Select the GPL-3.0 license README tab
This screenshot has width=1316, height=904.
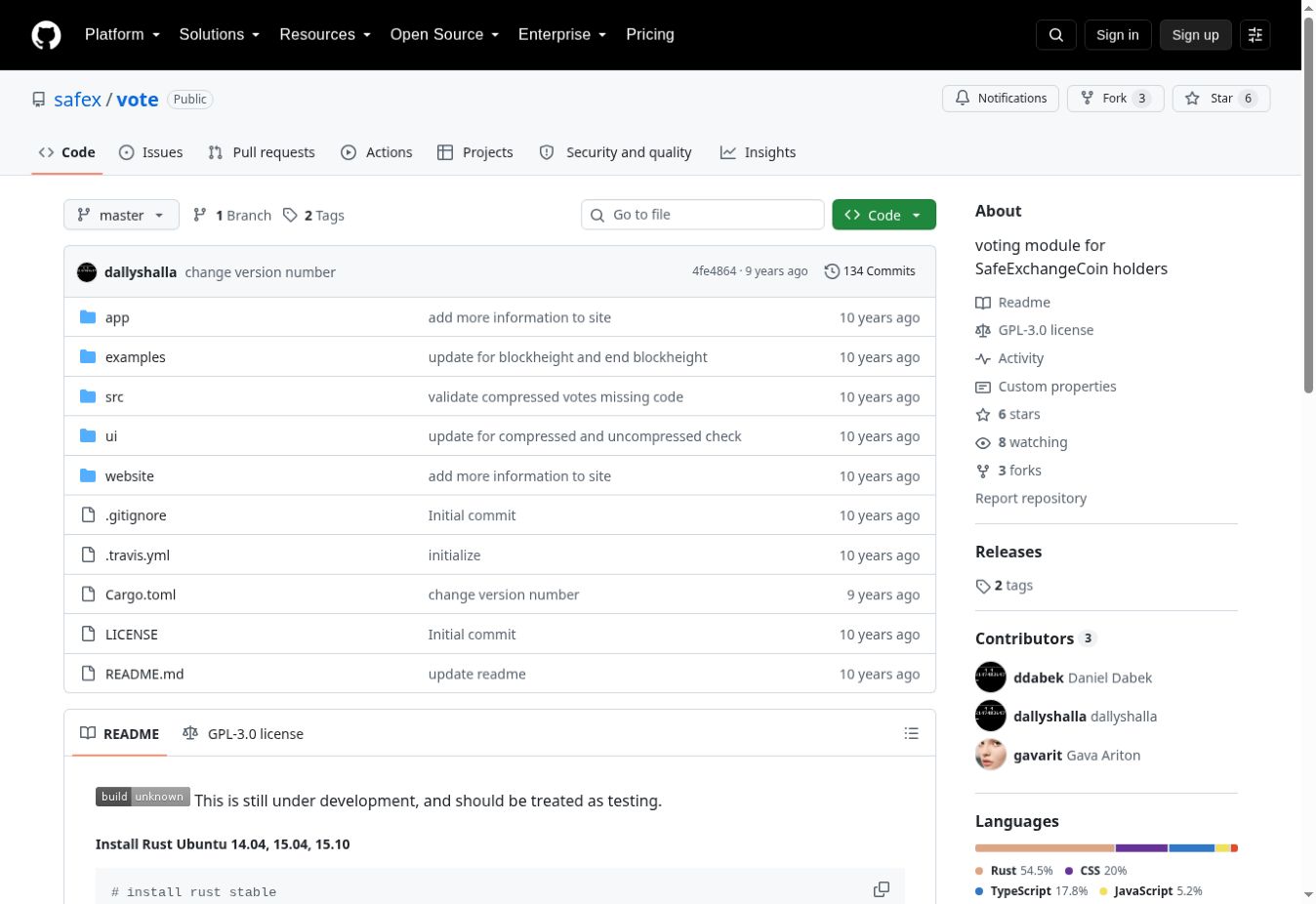[x=243, y=733]
